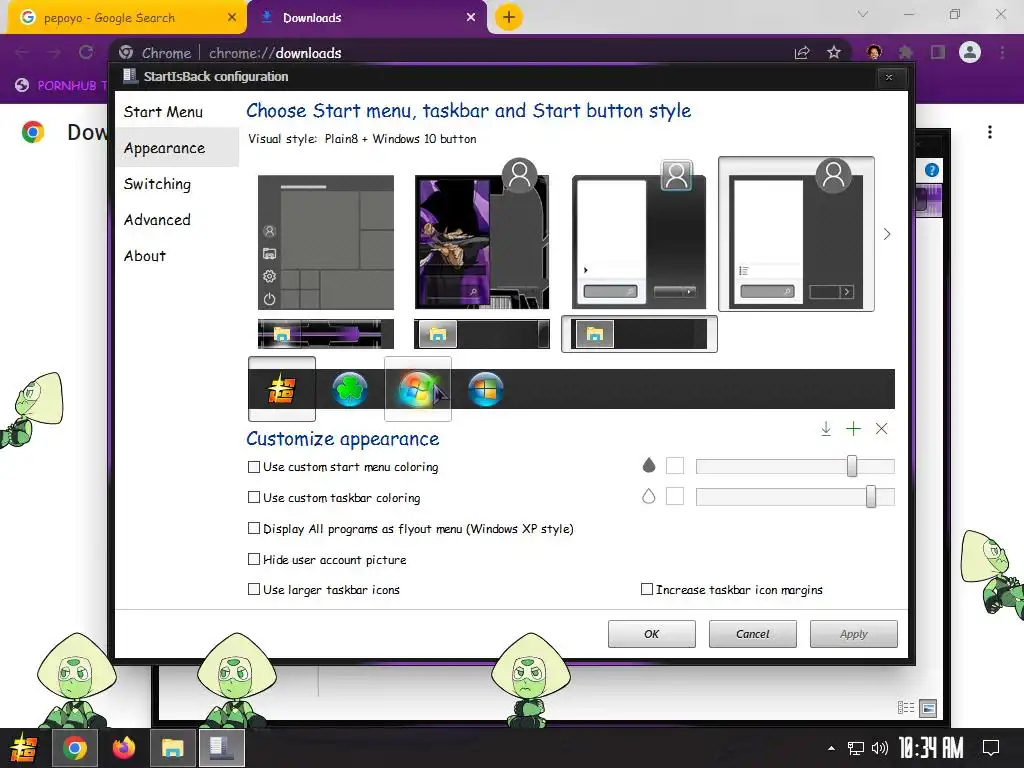
Task: Open the notification center icon
Action: (991, 748)
